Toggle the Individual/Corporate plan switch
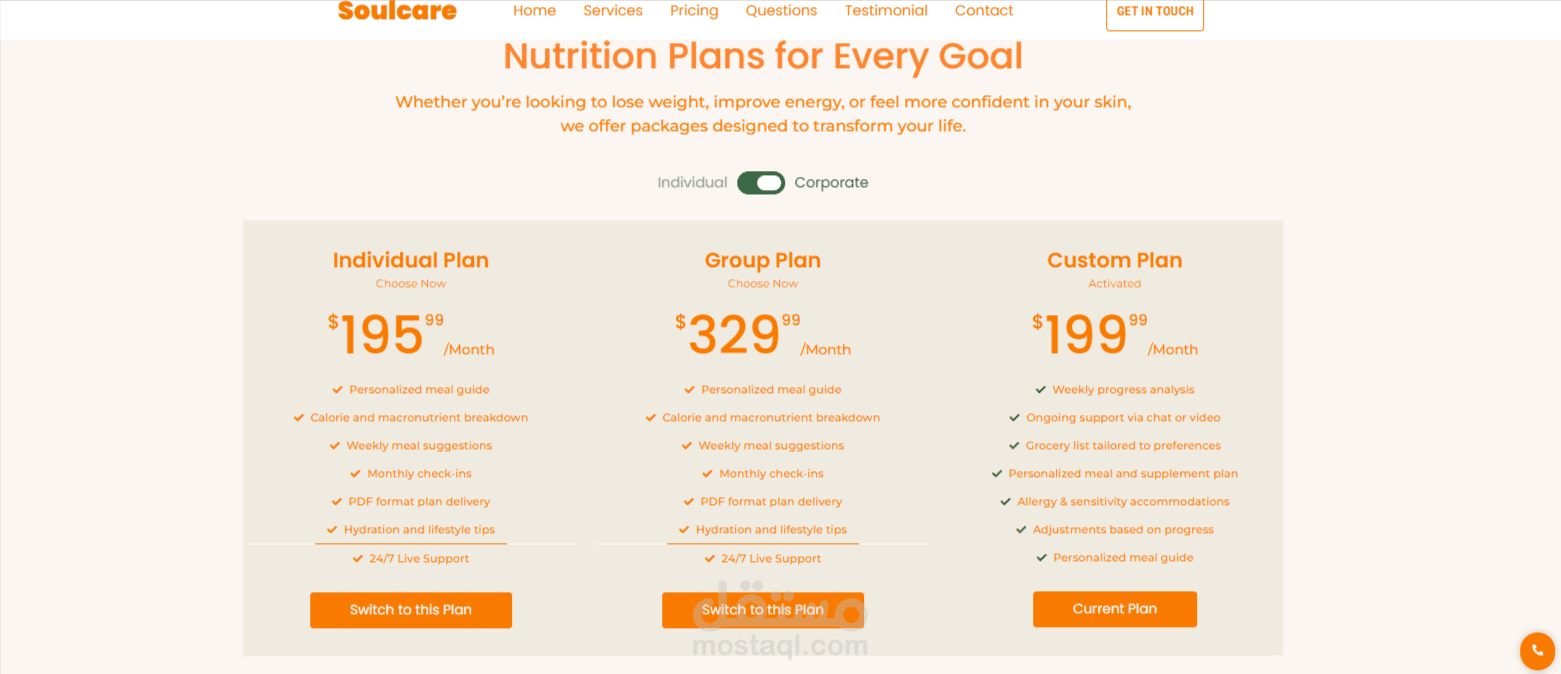 [761, 183]
